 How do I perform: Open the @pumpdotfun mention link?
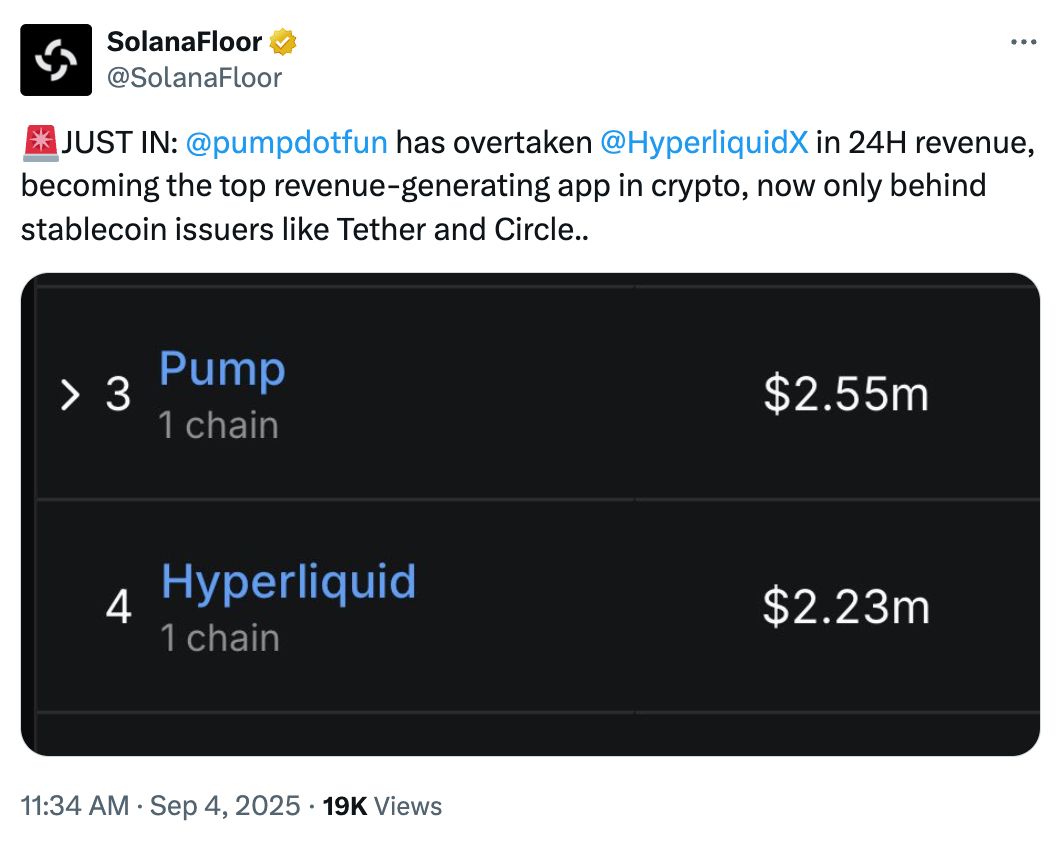coord(287,143)
